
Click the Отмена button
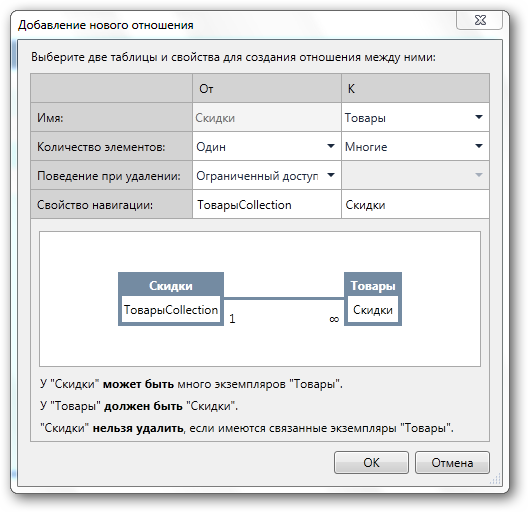click(x=452, y=462)
